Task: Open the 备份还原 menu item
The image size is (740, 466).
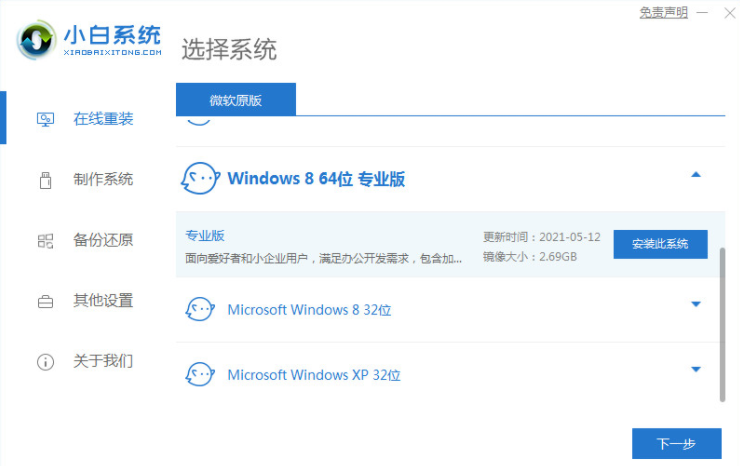Action: click(x=103, y=240)
